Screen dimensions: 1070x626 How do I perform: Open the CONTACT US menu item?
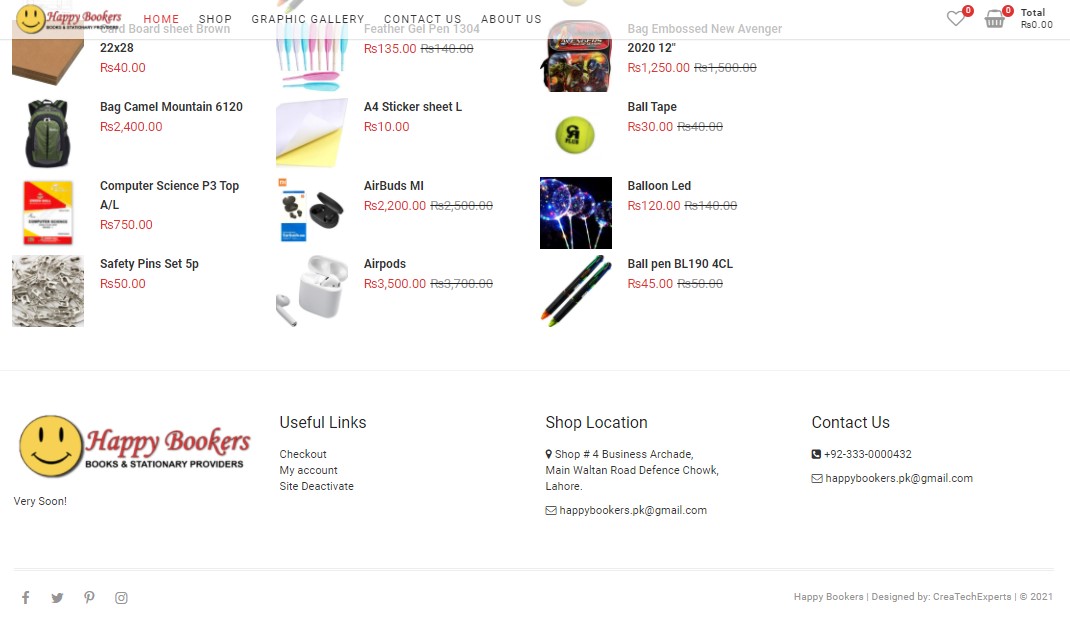(x=422, y=19)
